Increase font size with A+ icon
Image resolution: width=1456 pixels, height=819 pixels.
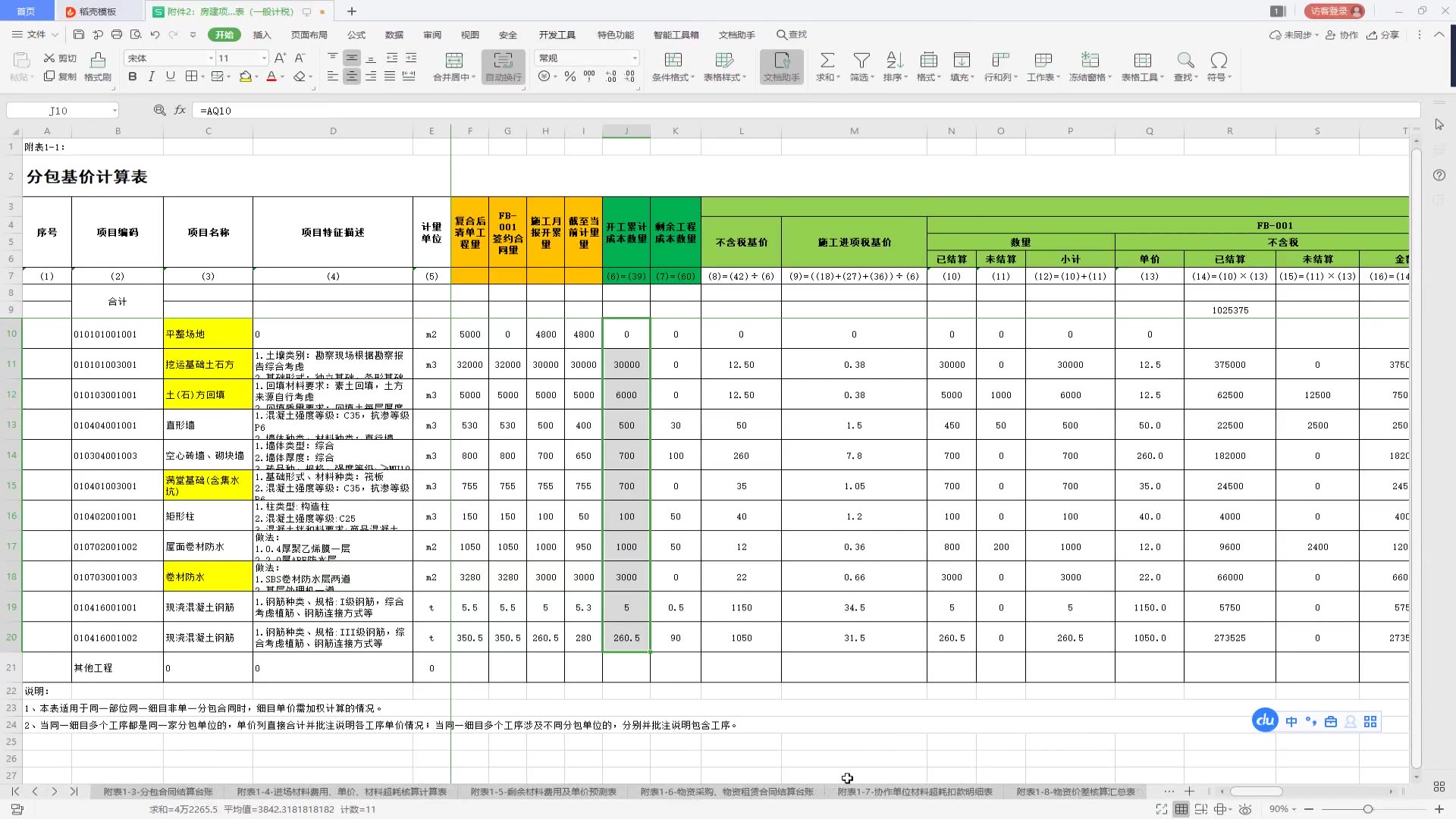281,58
